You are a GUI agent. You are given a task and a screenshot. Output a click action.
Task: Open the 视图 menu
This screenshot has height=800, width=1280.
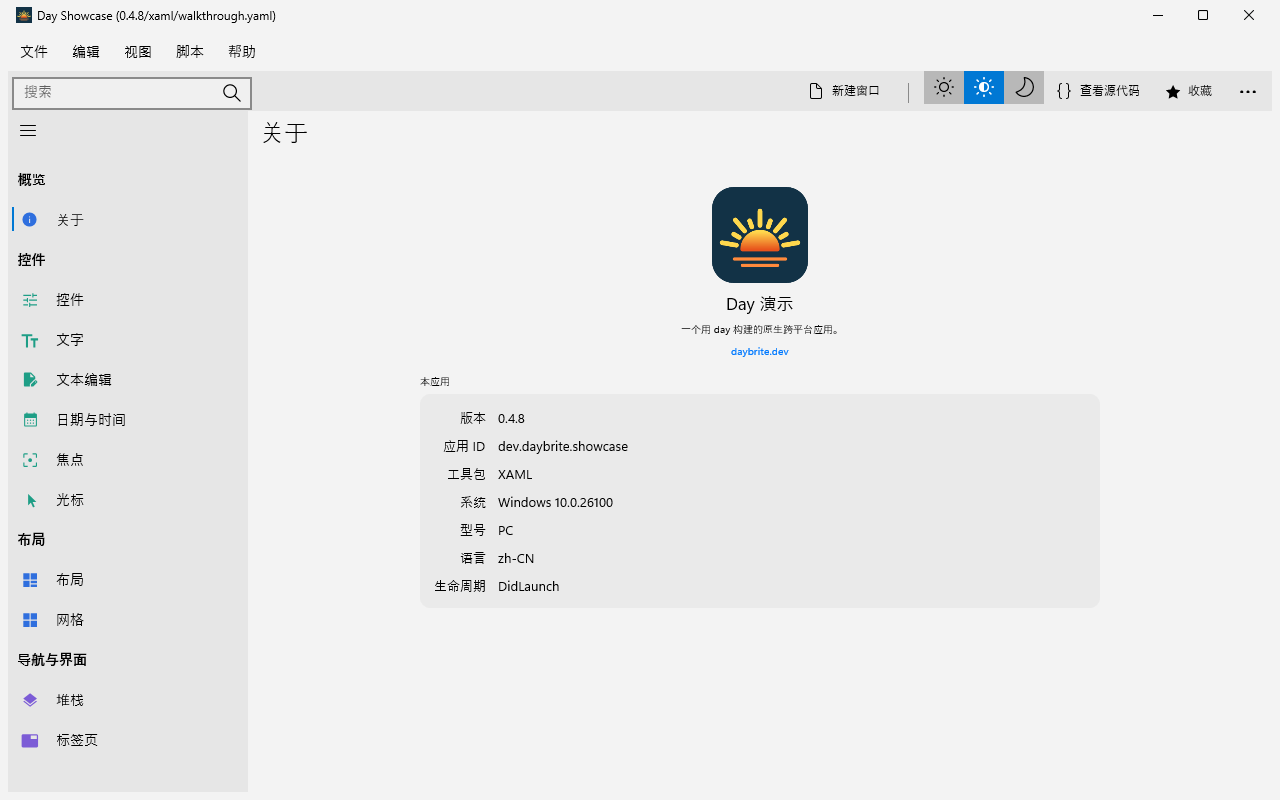[138, 52]
